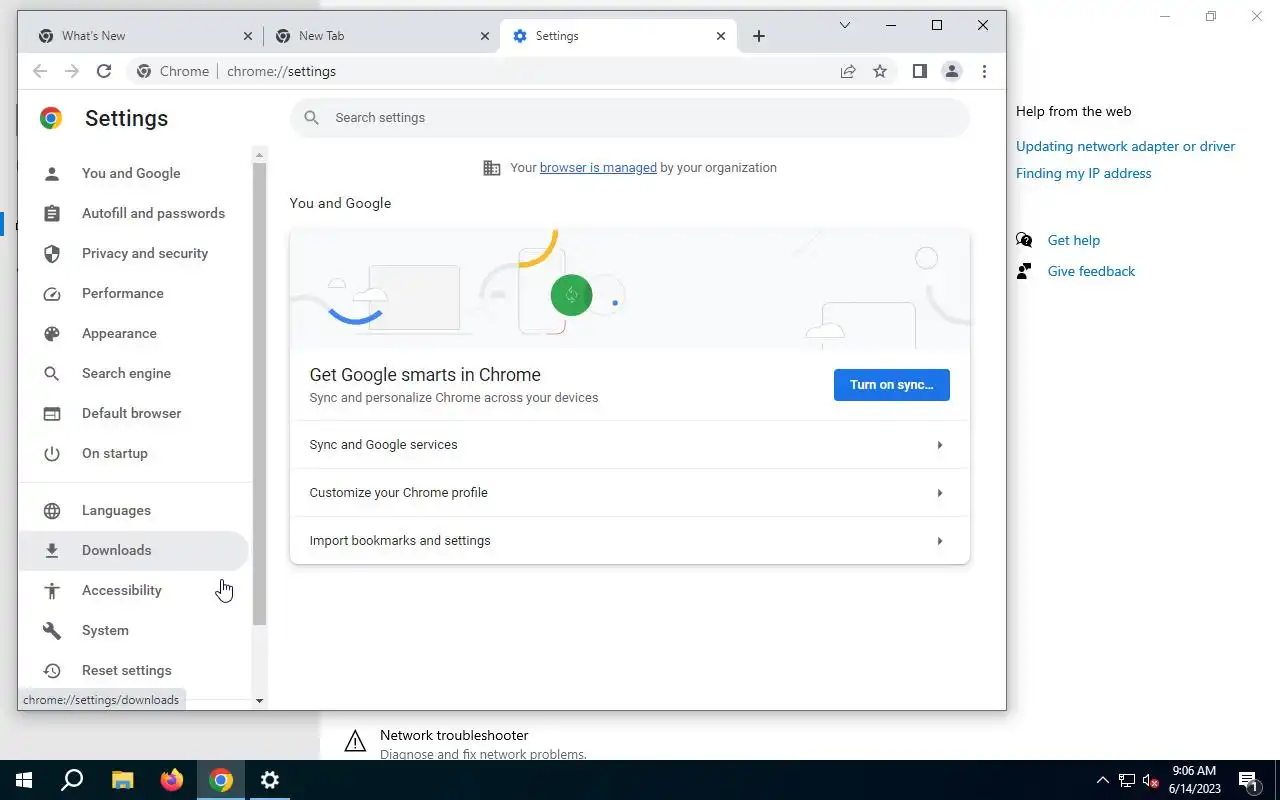Click the Accessibility figure icon
Viewport: 1280px width, 800px height.
point(52,590)
